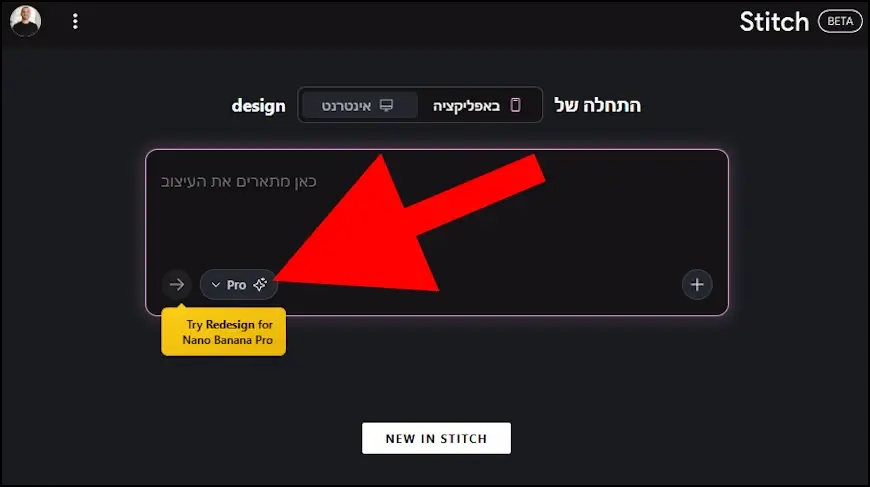Click the Nano Banana Pro tooltip text
Image resolution: width=870 pixels, height=487 pixels.
[x=228, y=340]
